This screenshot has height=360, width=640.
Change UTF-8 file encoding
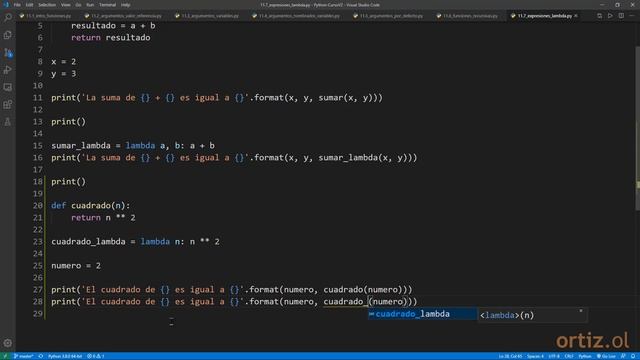click(554, 356)
